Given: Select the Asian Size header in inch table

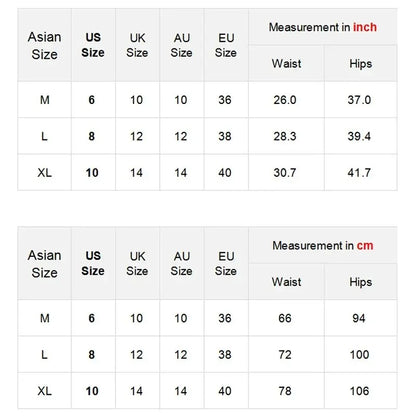Looking at the screenshot, I should [44, 45].
